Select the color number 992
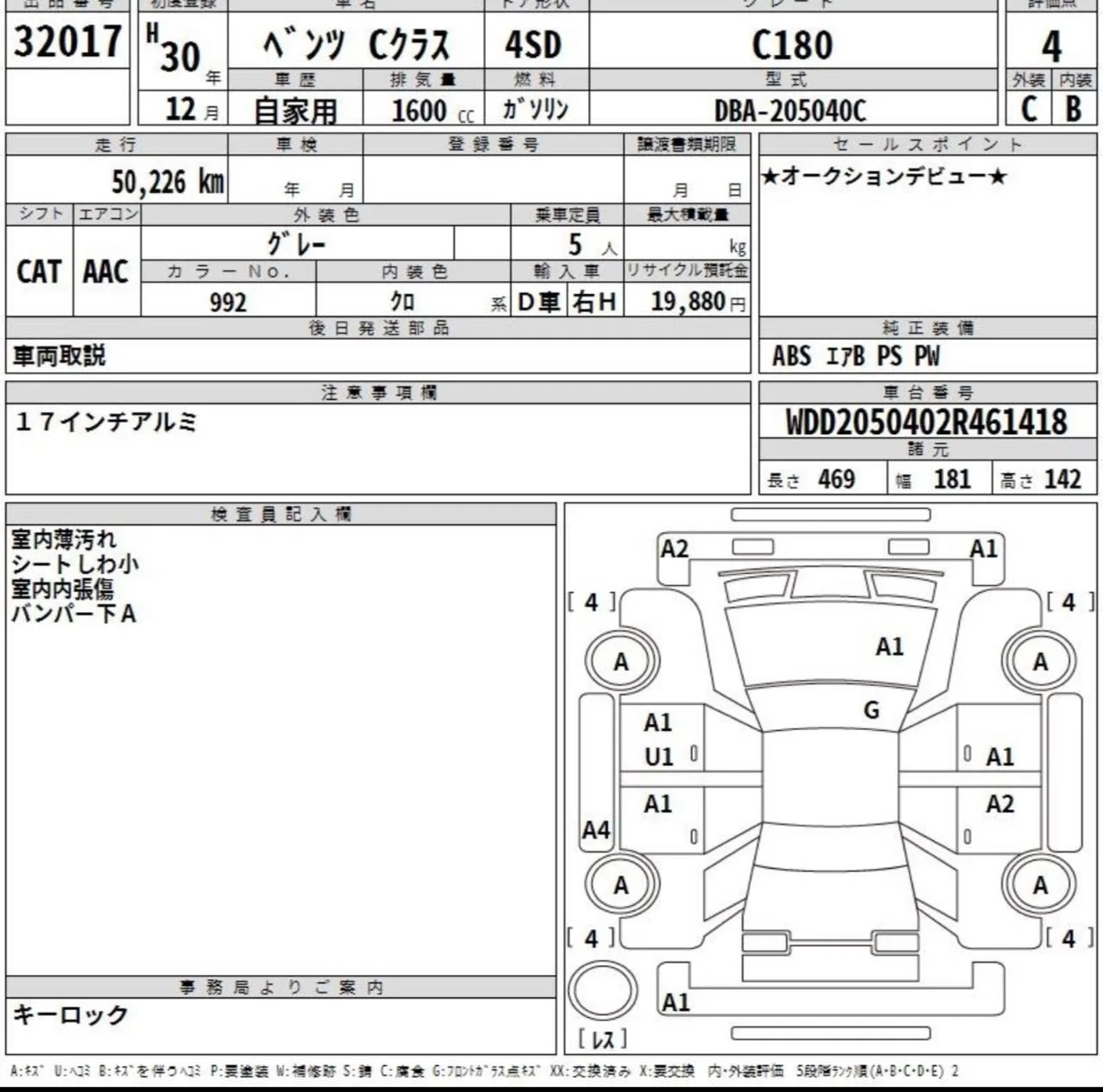The width and height of the screenshot is (1103, 1092). coord(228,302)
